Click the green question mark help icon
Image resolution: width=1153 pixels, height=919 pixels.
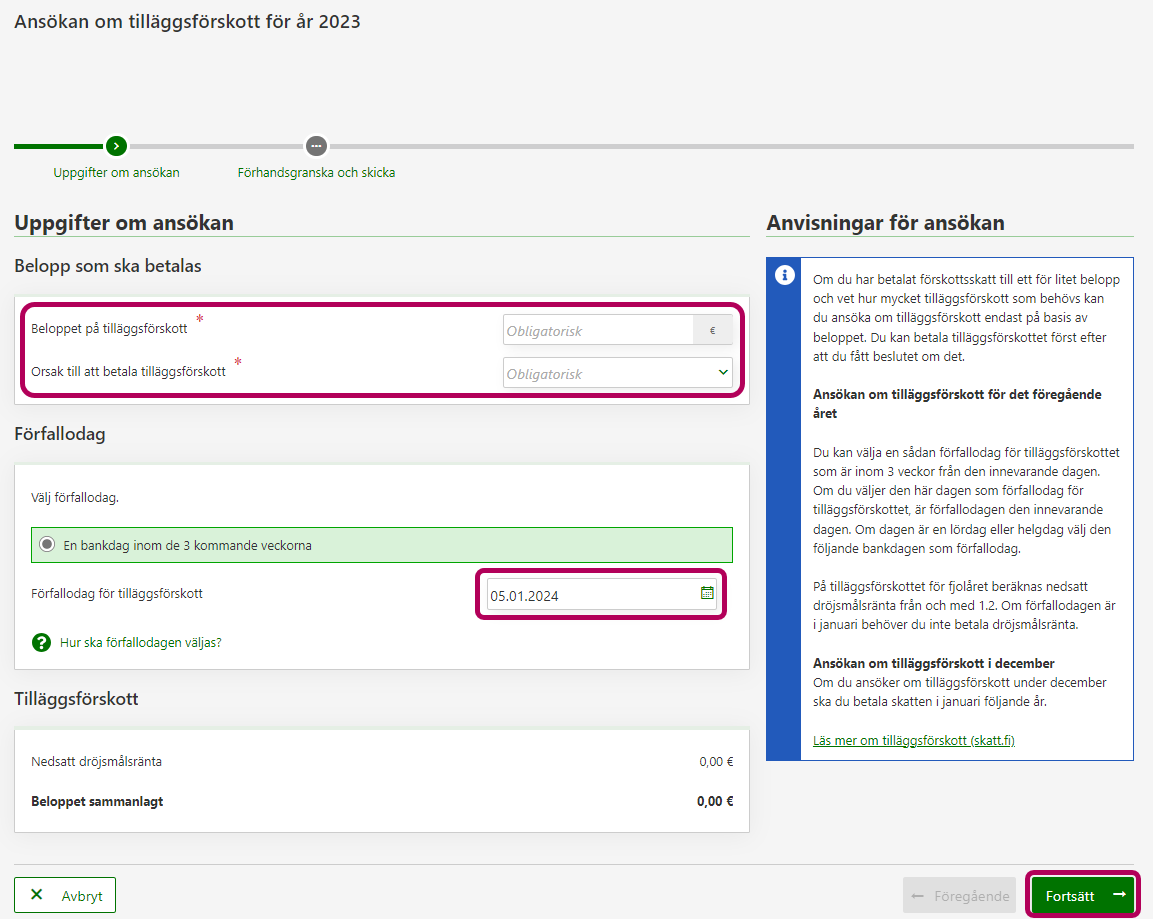[x=41, y=642]
